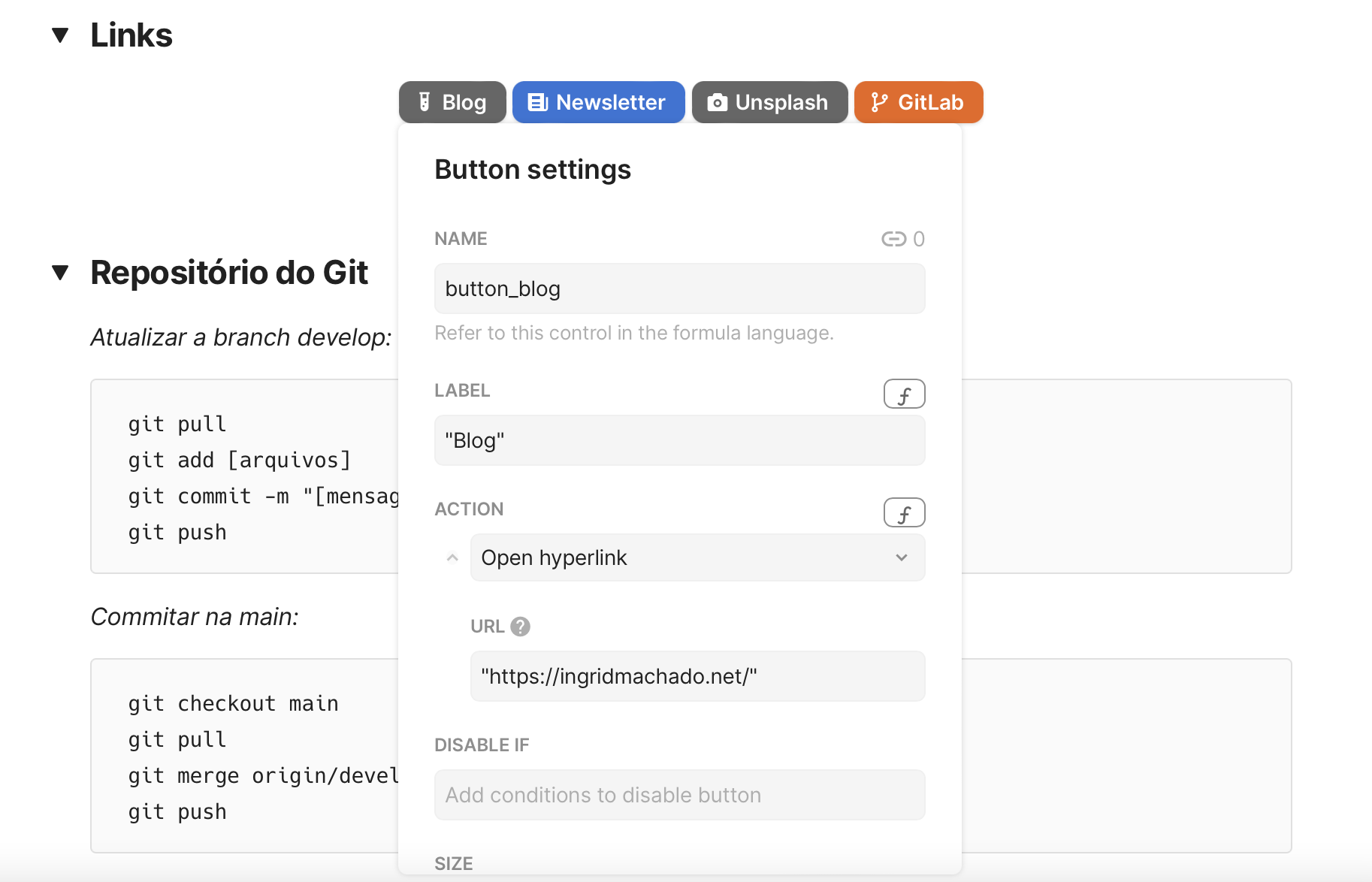1372x882 pixels.
Task: Open the formula editor for the LABEL field
Action: point(904,393)
